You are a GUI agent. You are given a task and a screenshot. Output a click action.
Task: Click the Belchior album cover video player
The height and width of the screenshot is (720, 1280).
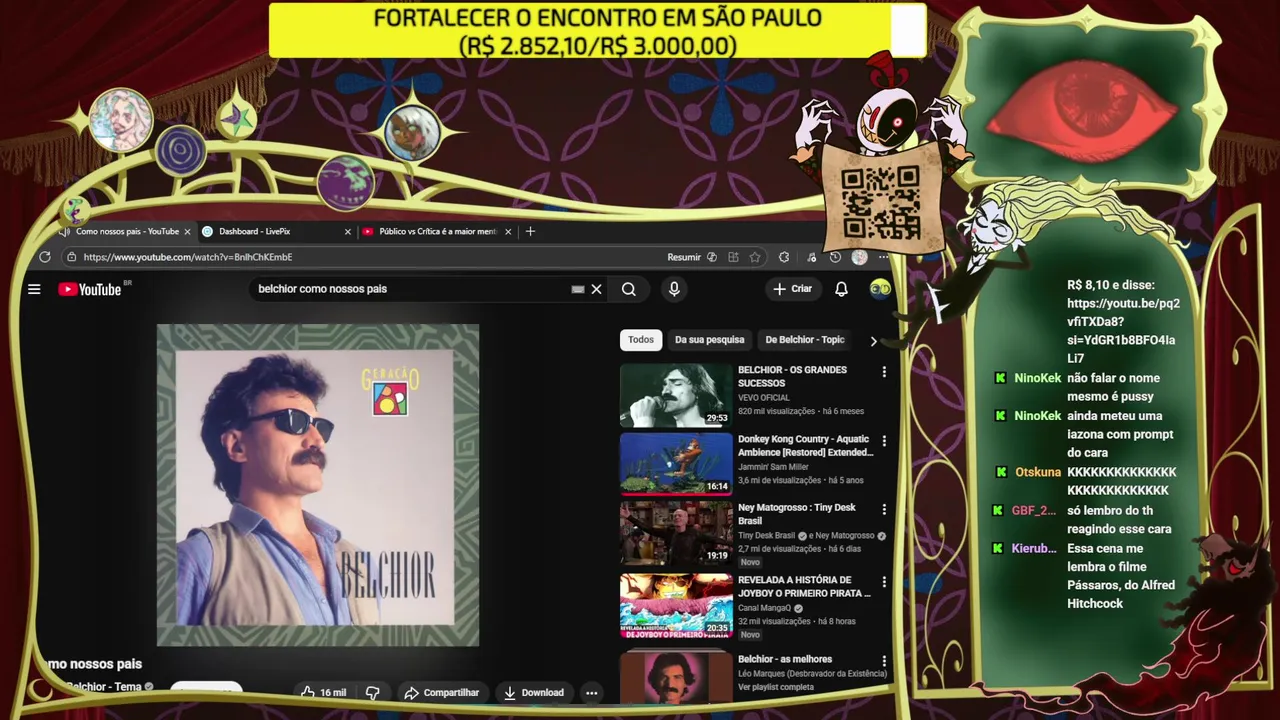point(318,485)
